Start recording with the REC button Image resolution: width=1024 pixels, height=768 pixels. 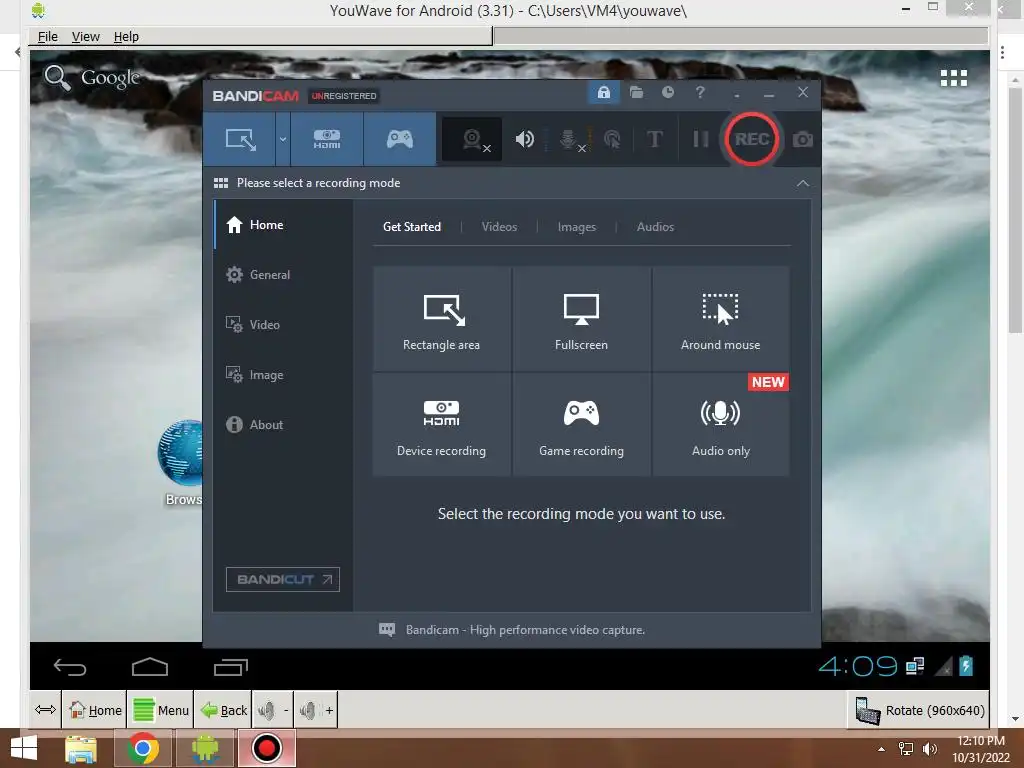pyautogui.click(x=752, y=139)
